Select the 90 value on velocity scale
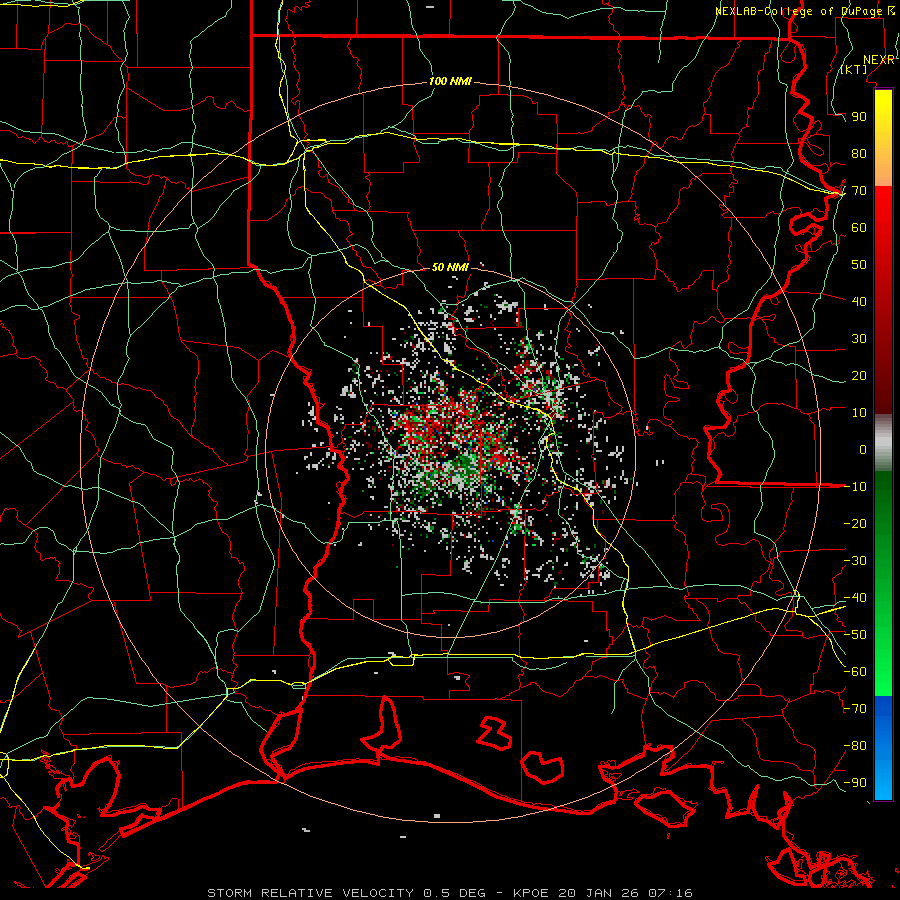900x900 pixels. [x=859, y=117]
